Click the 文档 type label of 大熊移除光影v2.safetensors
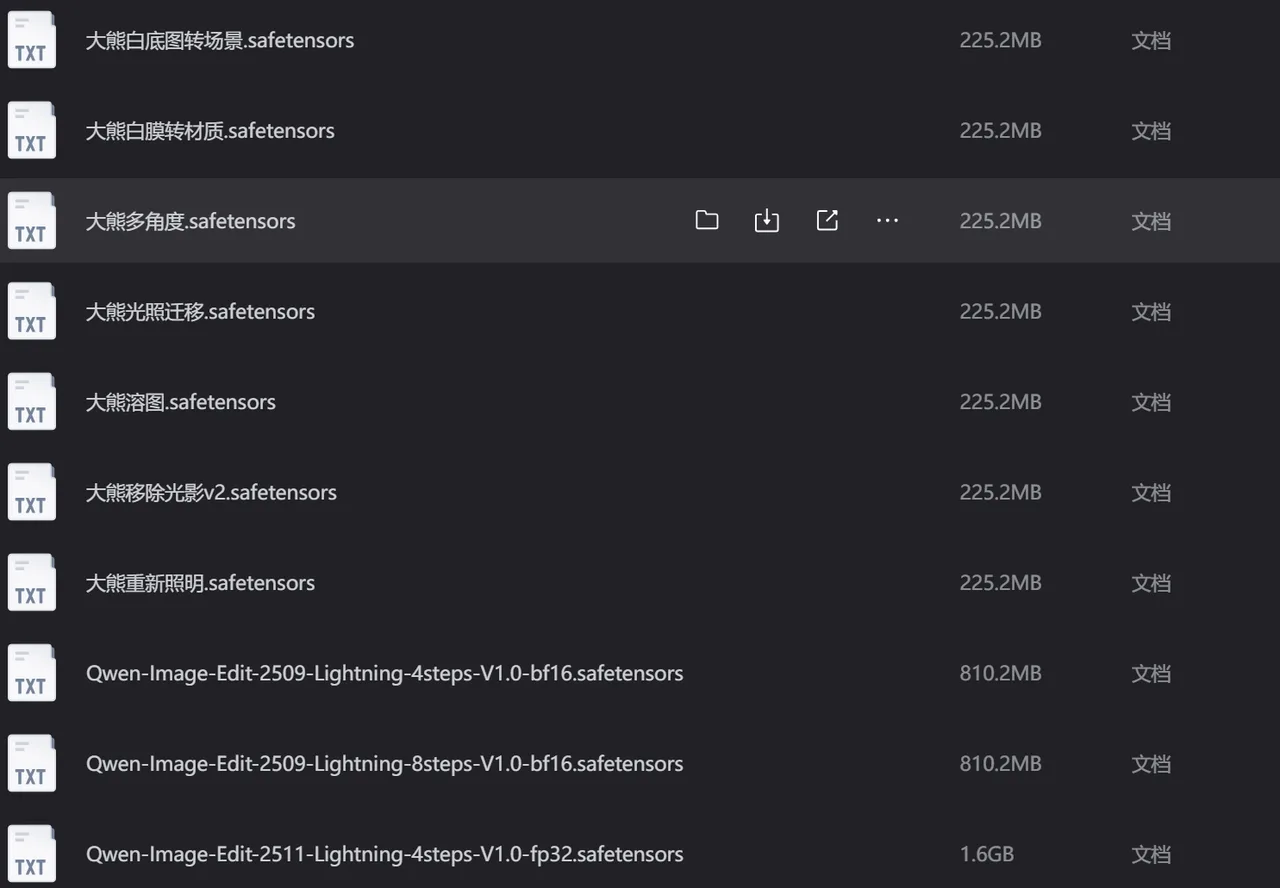The width and height of the screenshot is (1280, 888). (x=1151, y=493)
